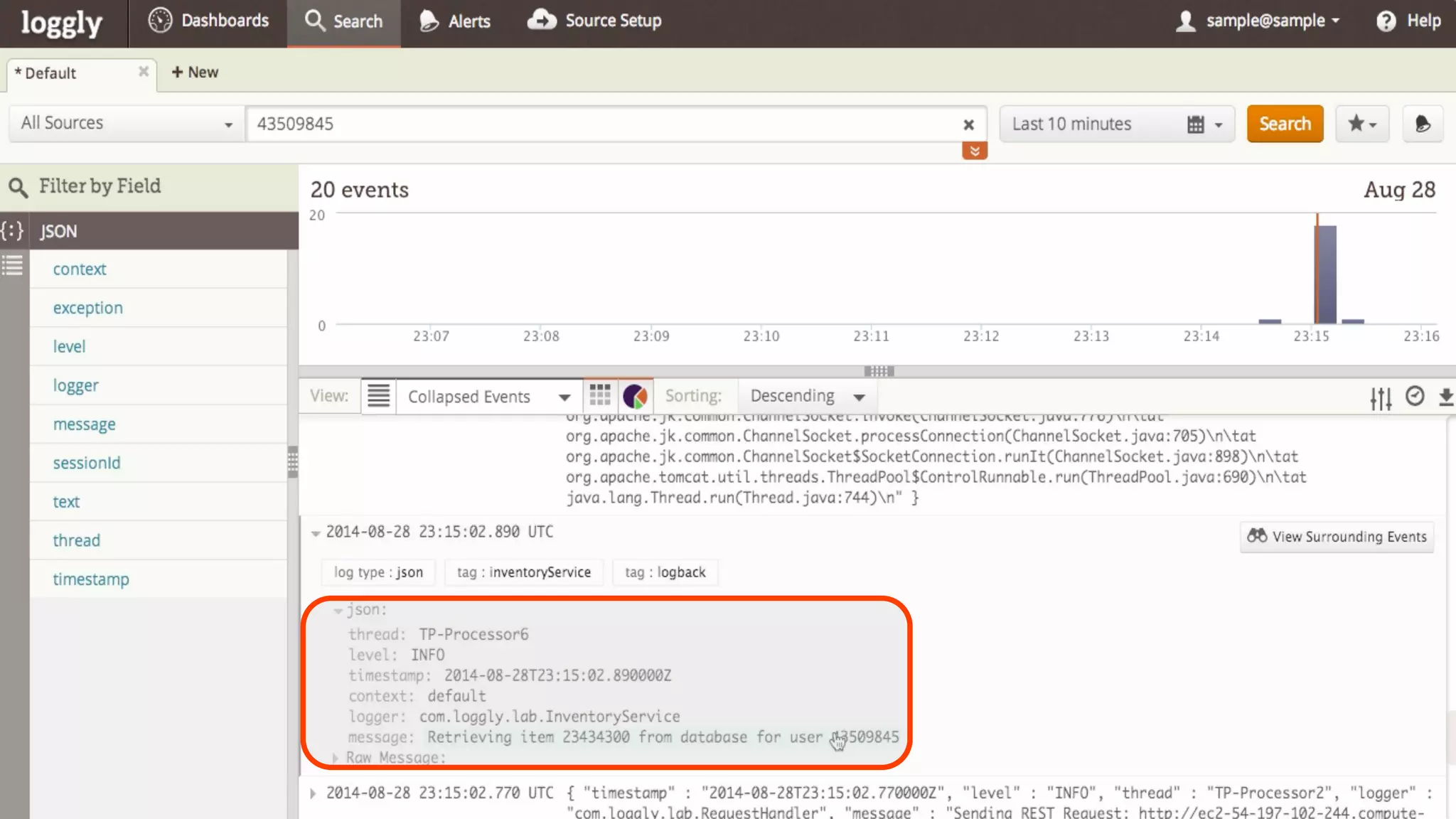Click the orange Search button
The height and width of the screenshot is (819, 1456).
tap(1285, 124)
